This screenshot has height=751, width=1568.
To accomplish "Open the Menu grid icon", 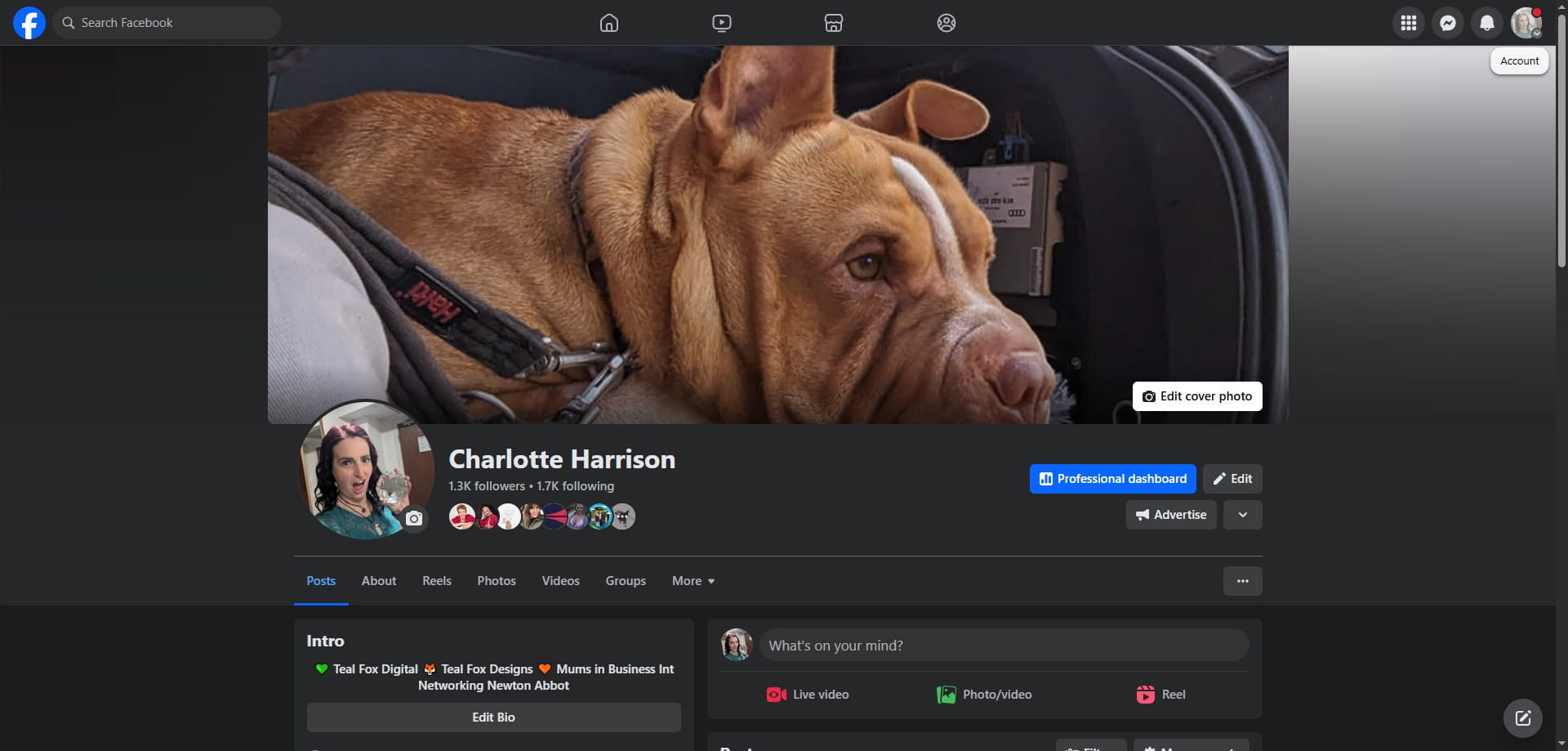I will pyautogui.click(x=1409, y=23).
